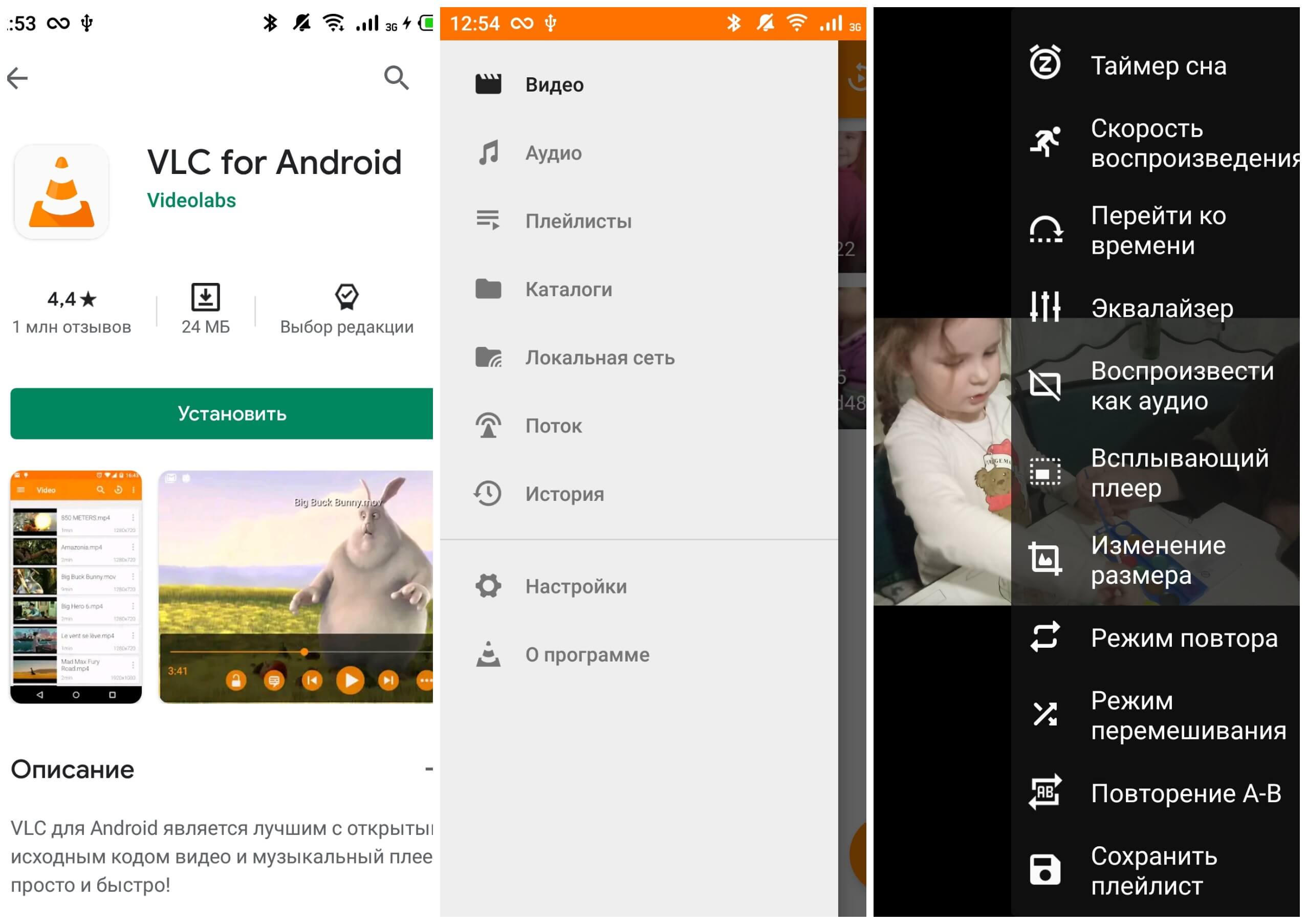Tap the save disk icon
1307x924 pixels.
coord(1045,870)
